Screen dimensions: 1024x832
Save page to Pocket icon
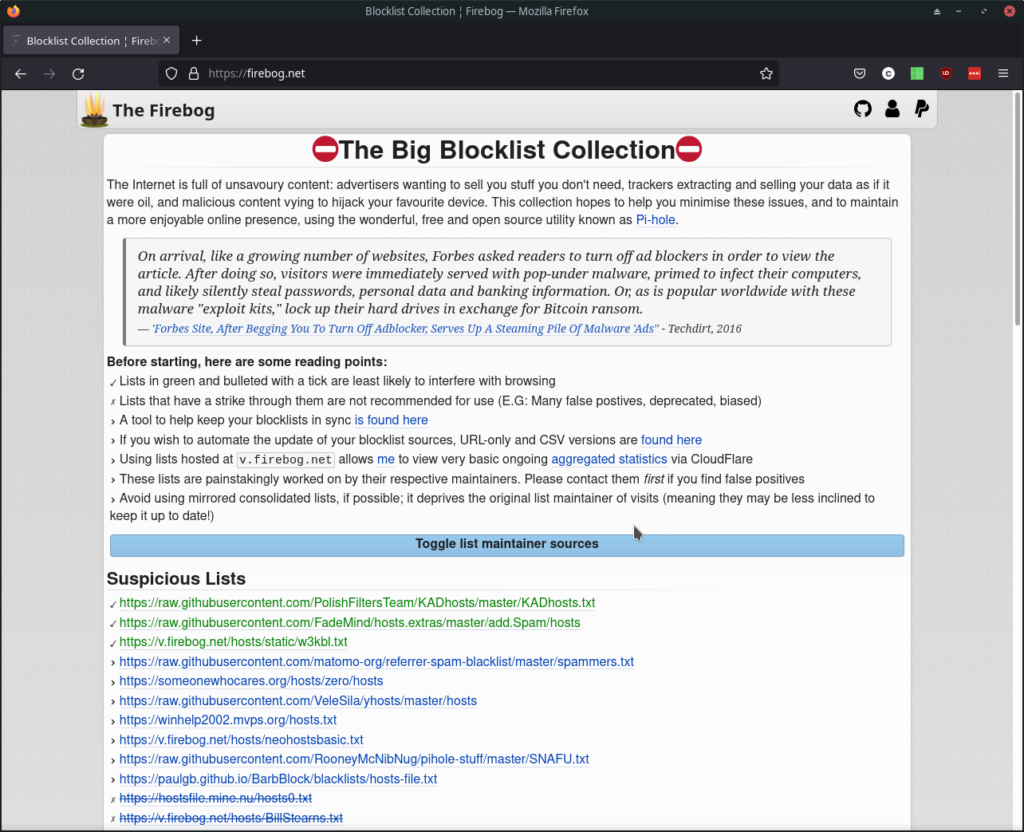pos(859,74)
